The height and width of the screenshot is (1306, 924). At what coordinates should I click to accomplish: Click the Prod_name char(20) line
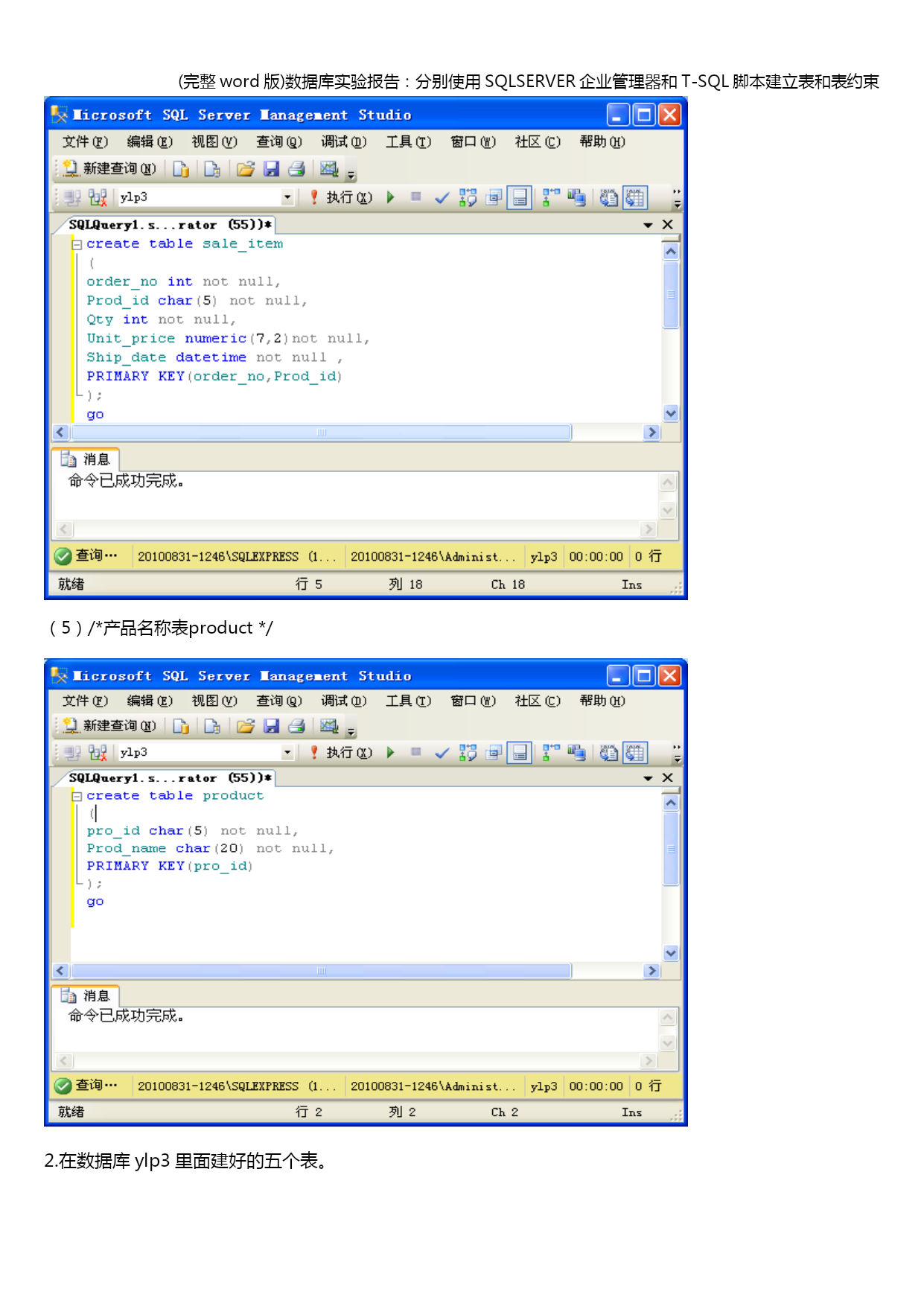coord(210,849)
